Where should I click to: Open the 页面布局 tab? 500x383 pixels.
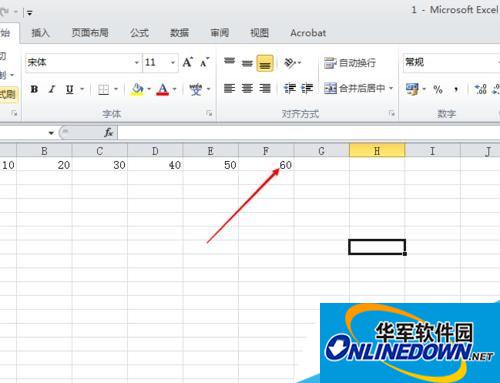90,33
